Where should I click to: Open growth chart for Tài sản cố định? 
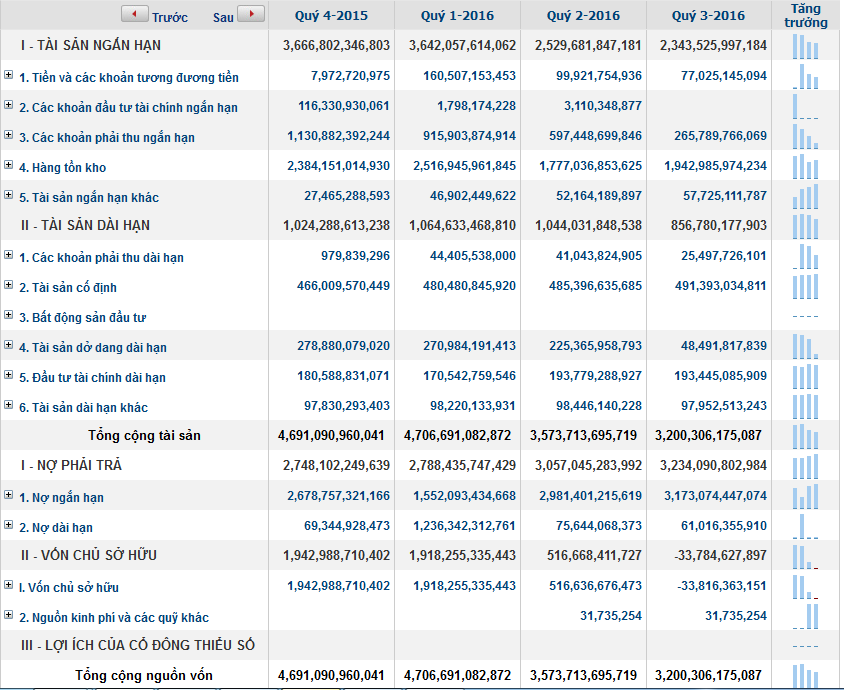805,286
